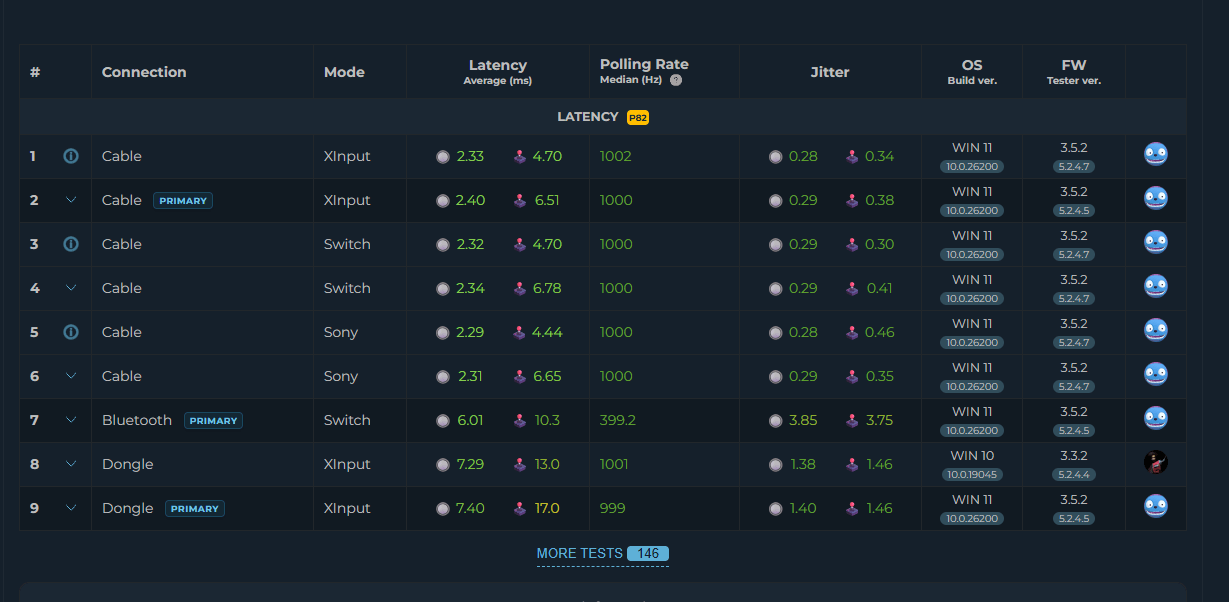This screenshot has height=602, width=1229.
Task: Open the MORE TESTS 146 link
Action: point(603,553)
